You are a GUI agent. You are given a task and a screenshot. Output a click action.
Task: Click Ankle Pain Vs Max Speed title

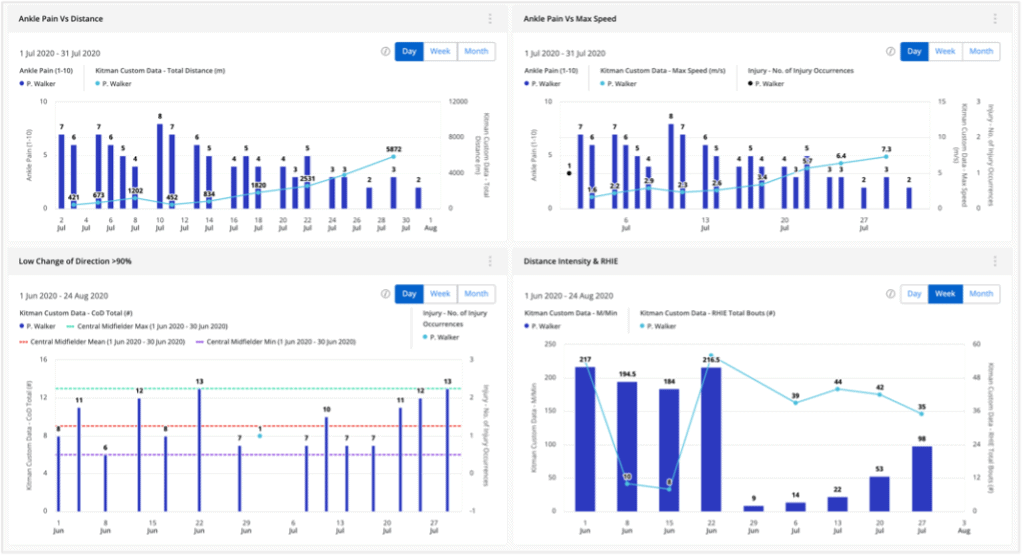[569, 19]
